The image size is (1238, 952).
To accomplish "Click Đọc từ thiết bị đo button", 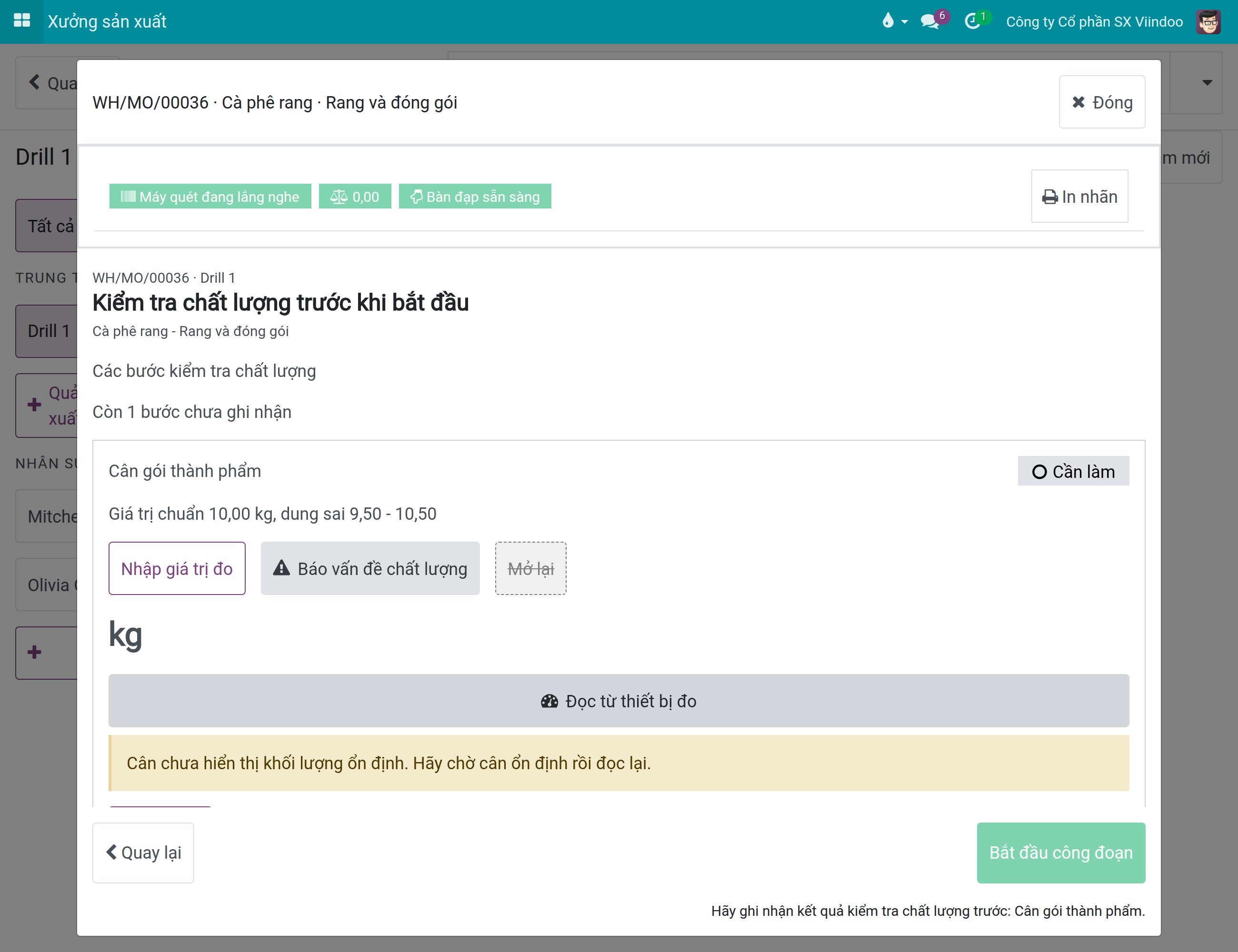I will (x=619, y=700).
